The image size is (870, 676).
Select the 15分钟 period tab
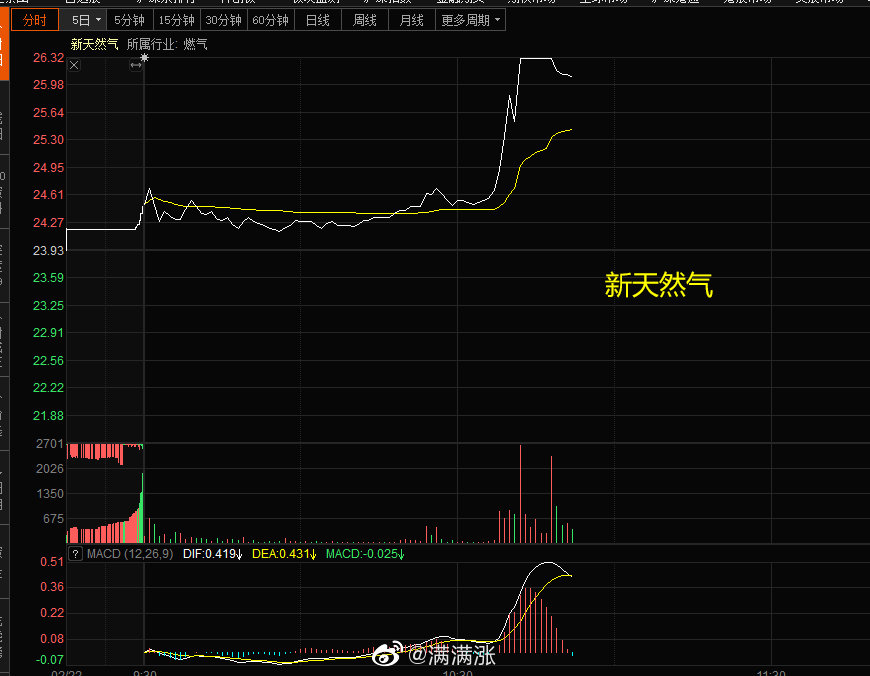coord(176,21)
